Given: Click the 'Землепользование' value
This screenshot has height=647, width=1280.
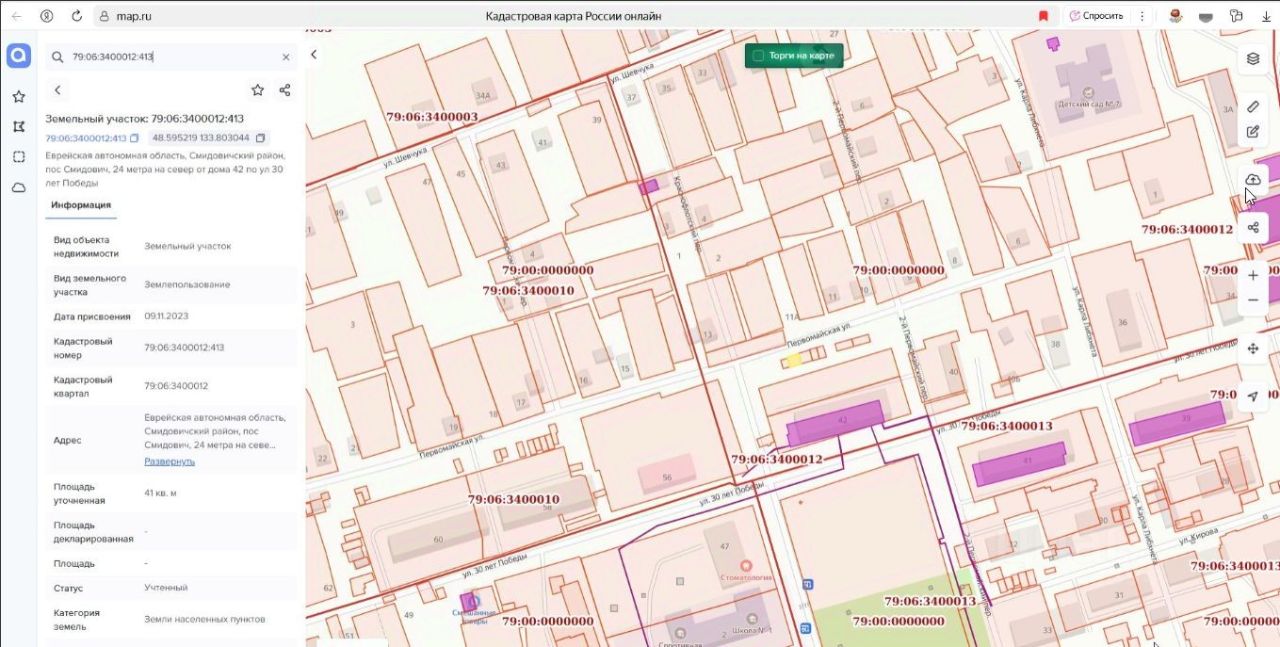Looking at the screenshot, I should (187, 284).
